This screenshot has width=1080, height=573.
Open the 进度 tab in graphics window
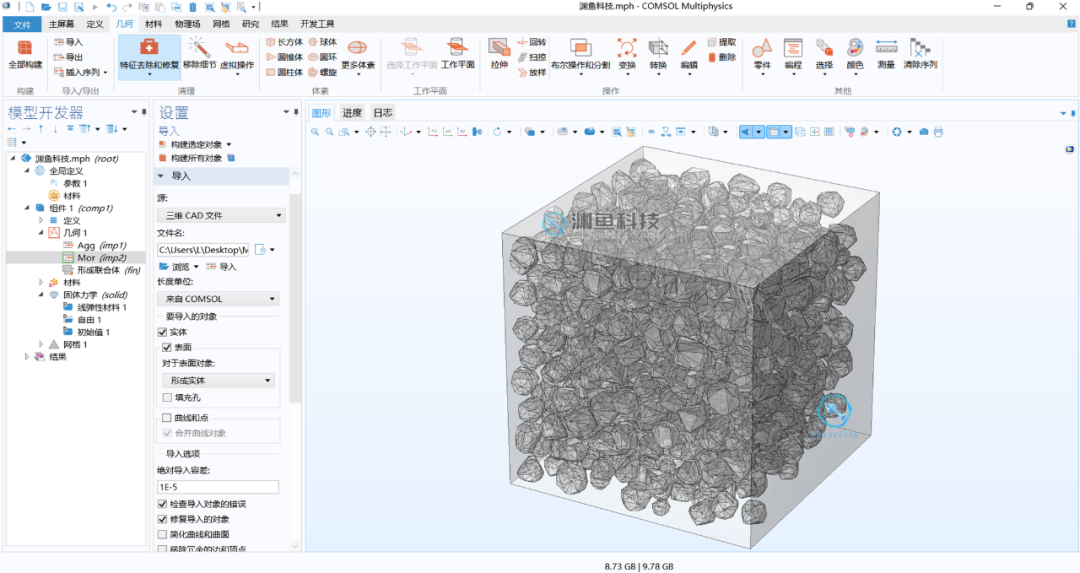[x=352, y=112]
